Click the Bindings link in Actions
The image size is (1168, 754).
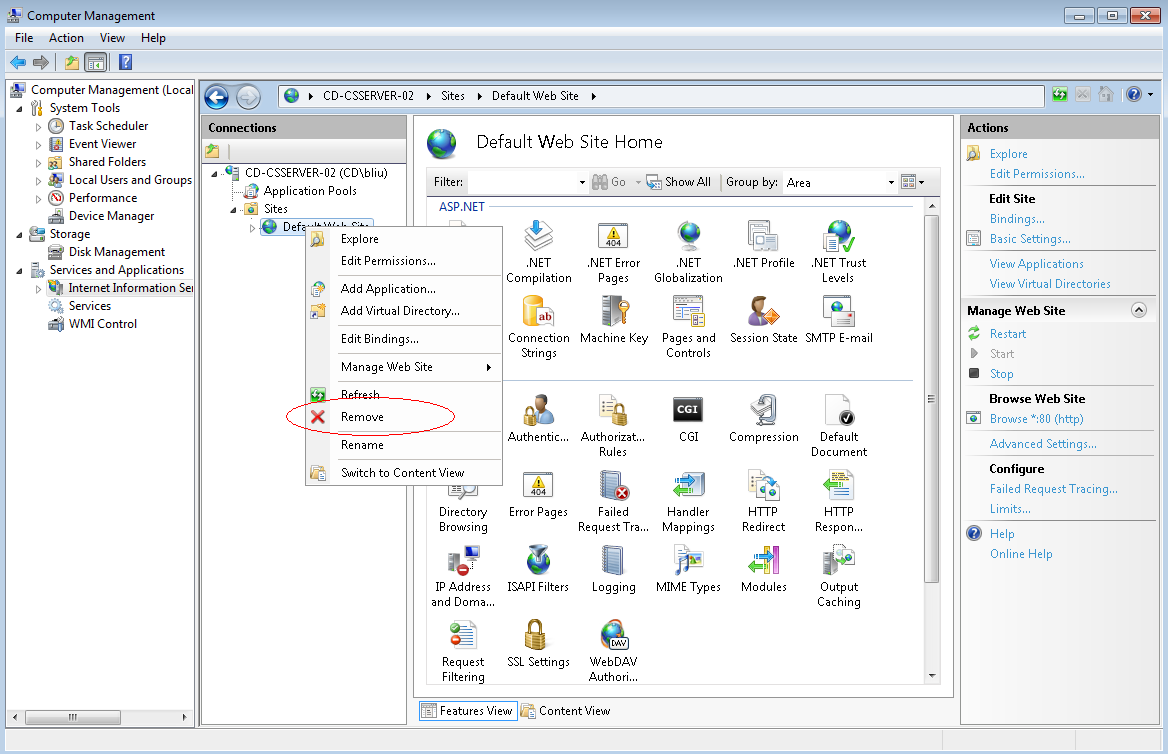(1017, 219)
